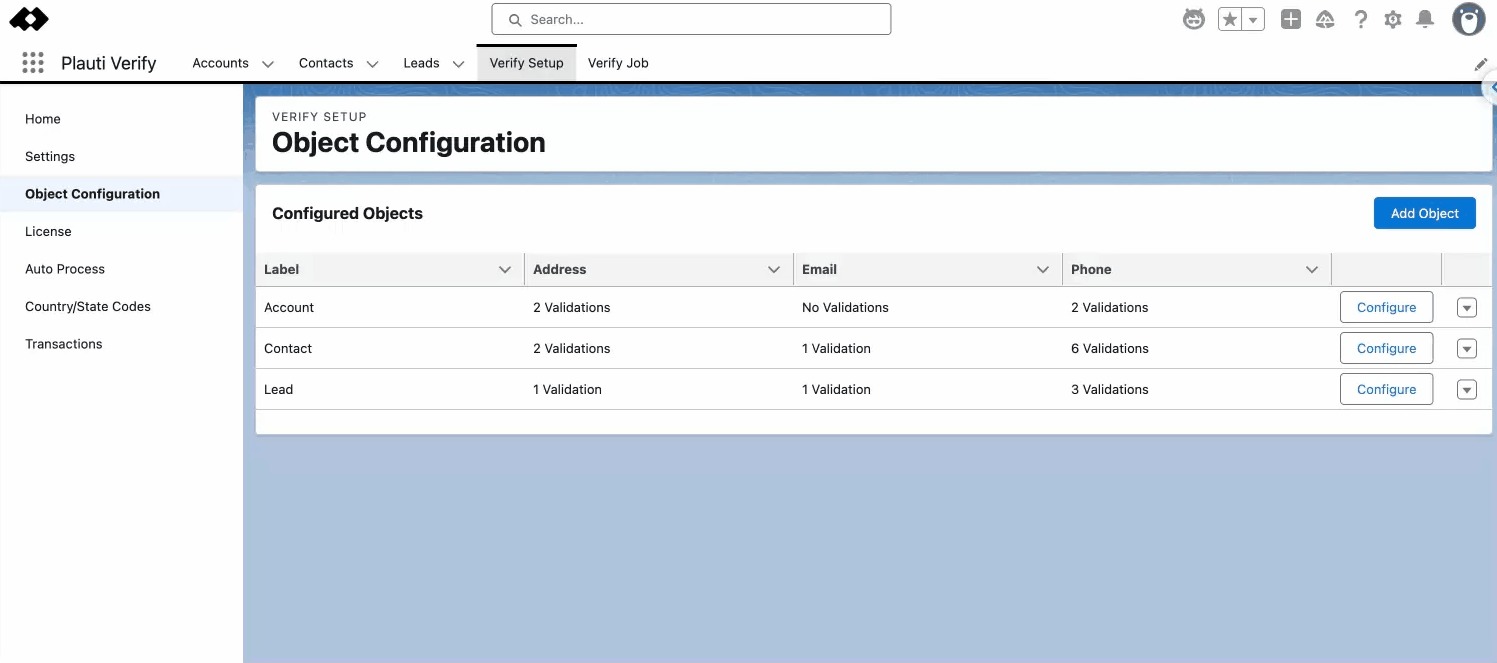Image resolution: width=1497 pixels, height=663 pixels.
Task: Expand the Accounts tab dropdown chevron
Action: point(268,64)
